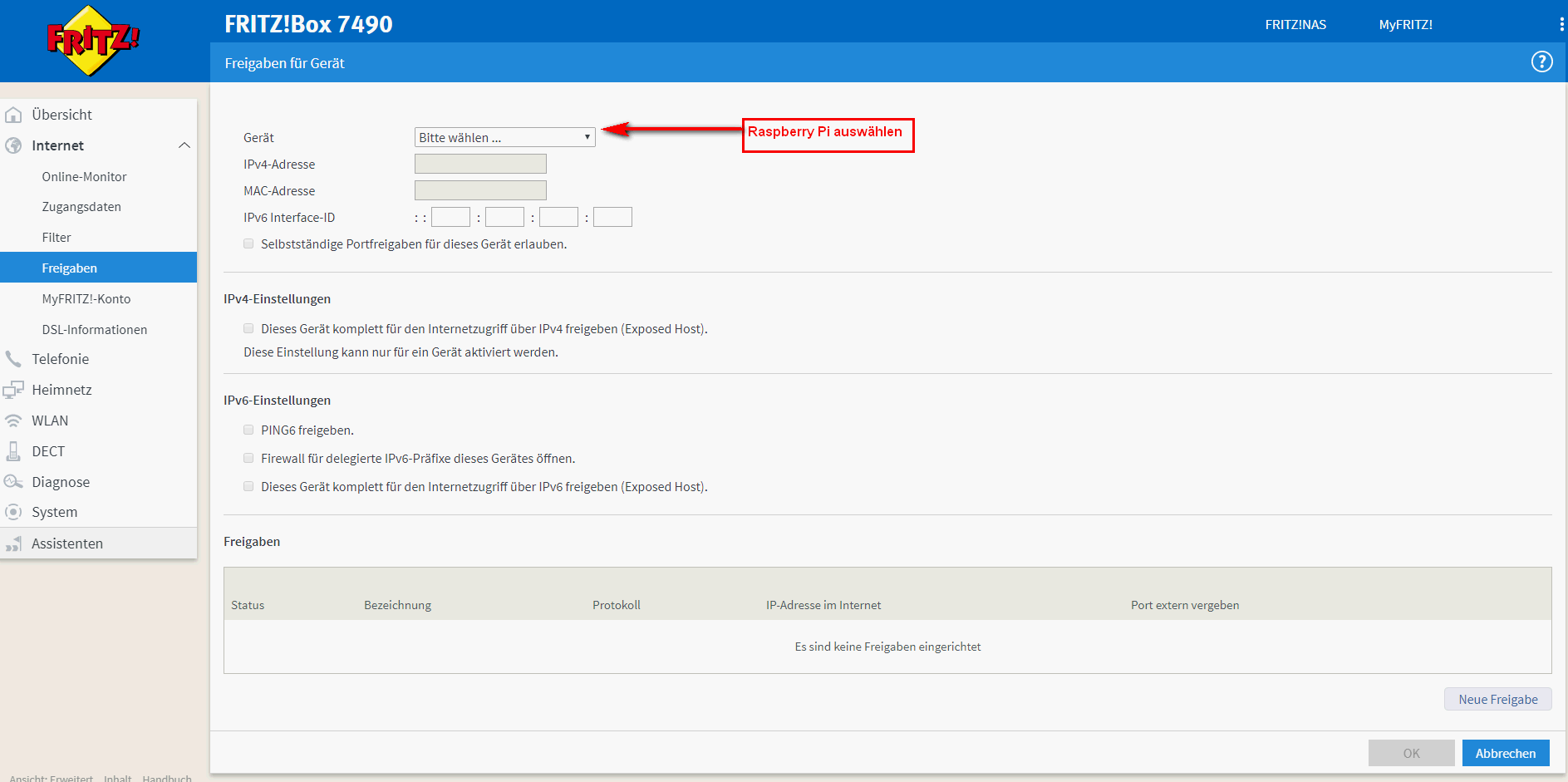Click the DECT handset icon
This screenshot has height=782, width=1568.
click(x=14, y=451)
